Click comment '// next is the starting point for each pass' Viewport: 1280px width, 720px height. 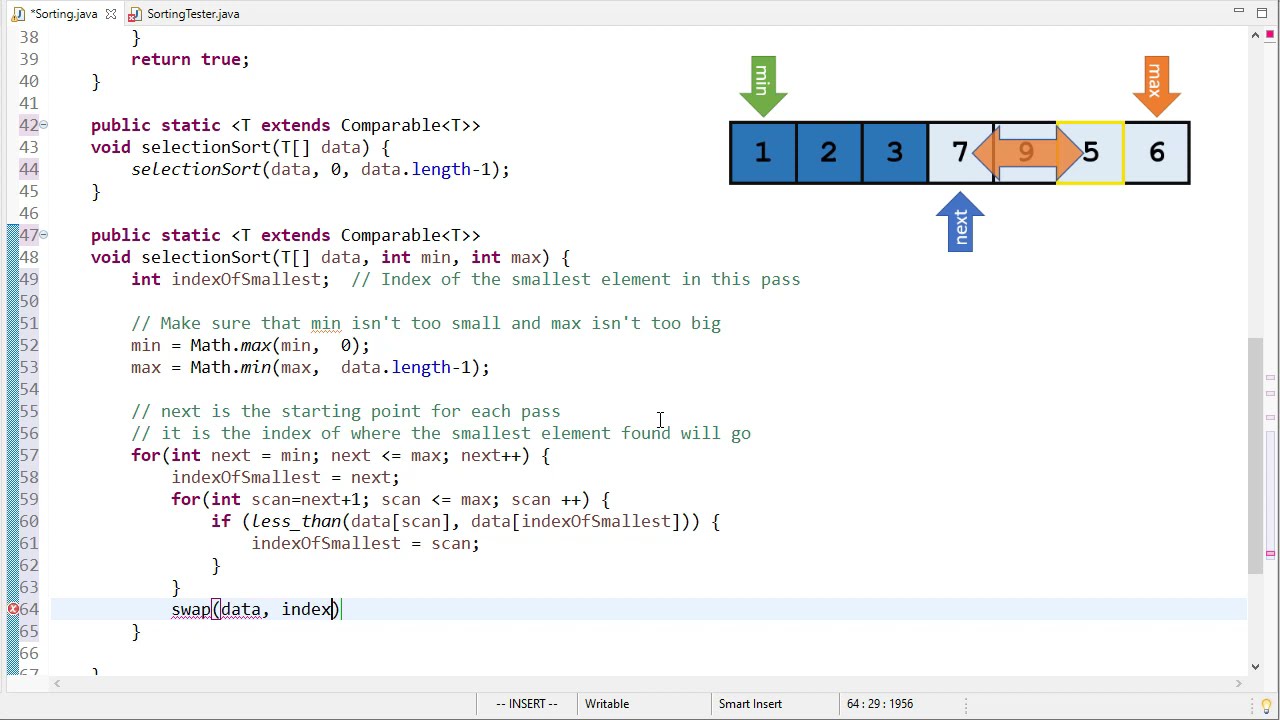(346, 411)
